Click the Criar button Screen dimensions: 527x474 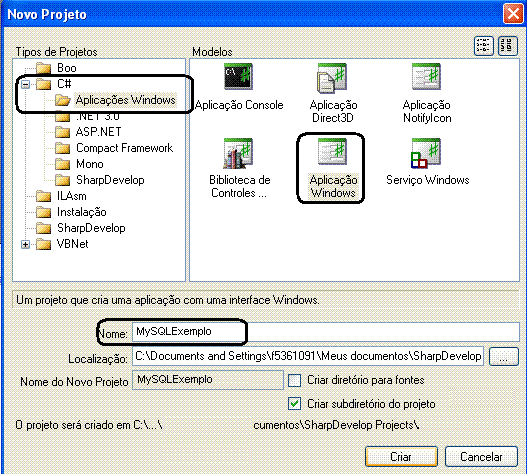coord(401,457)
